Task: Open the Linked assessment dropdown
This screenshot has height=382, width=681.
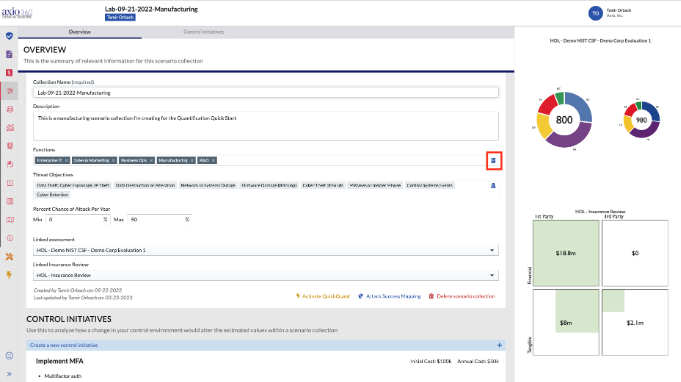Action: (x=266, y=250)
